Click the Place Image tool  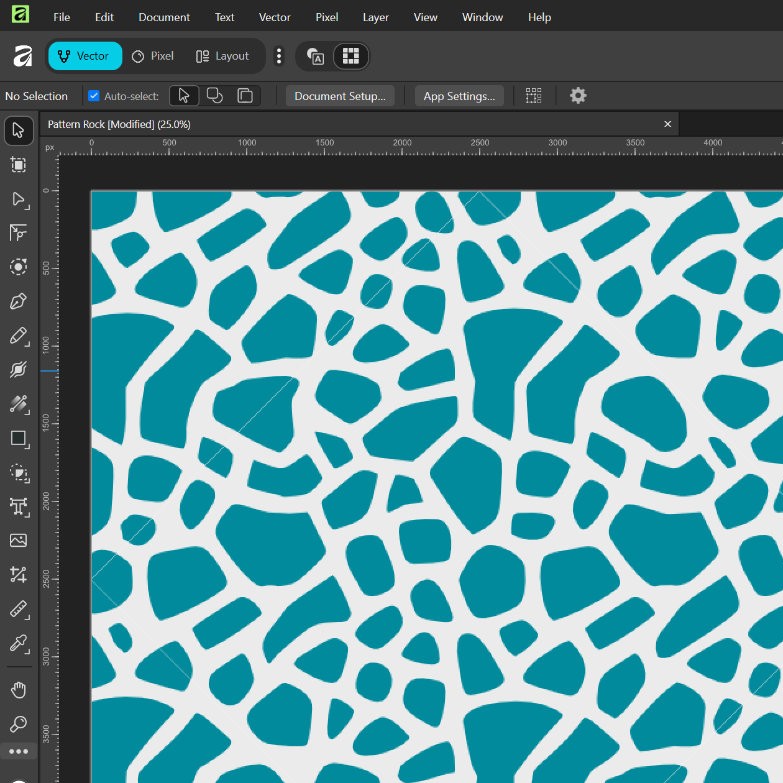click(18, 540)
